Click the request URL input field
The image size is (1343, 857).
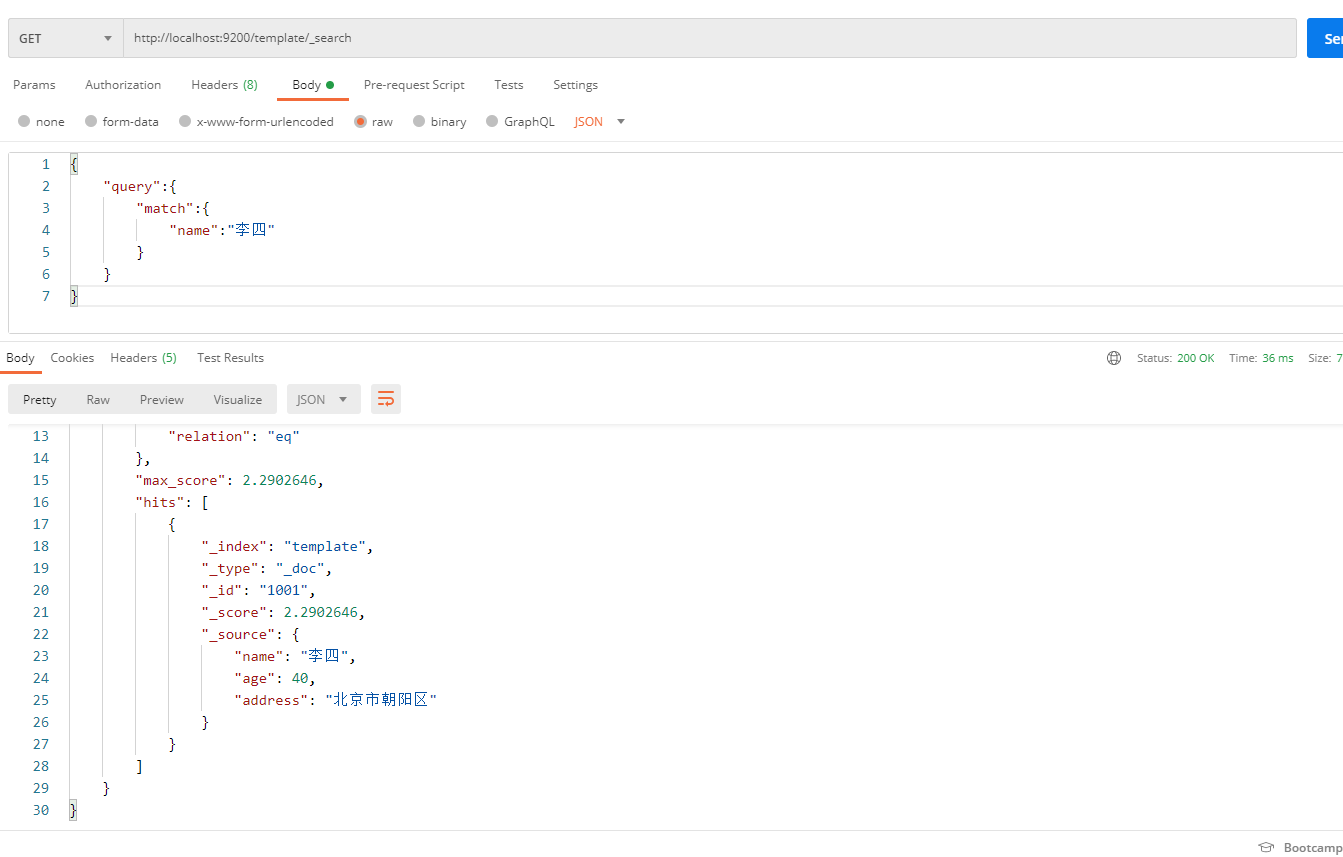click(x=710, y=38)
